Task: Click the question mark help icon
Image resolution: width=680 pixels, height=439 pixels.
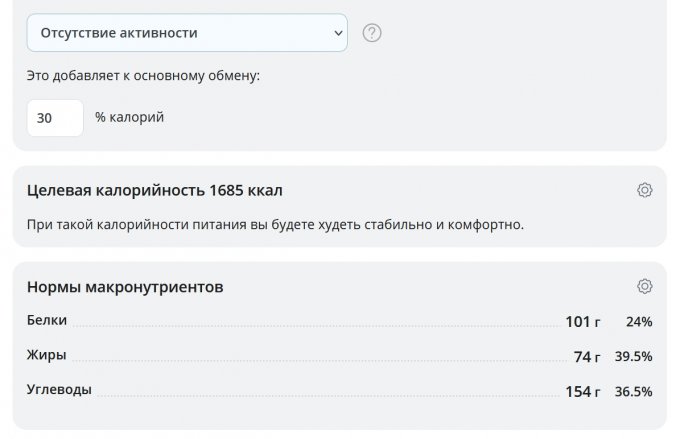Action: pos(372,33)
